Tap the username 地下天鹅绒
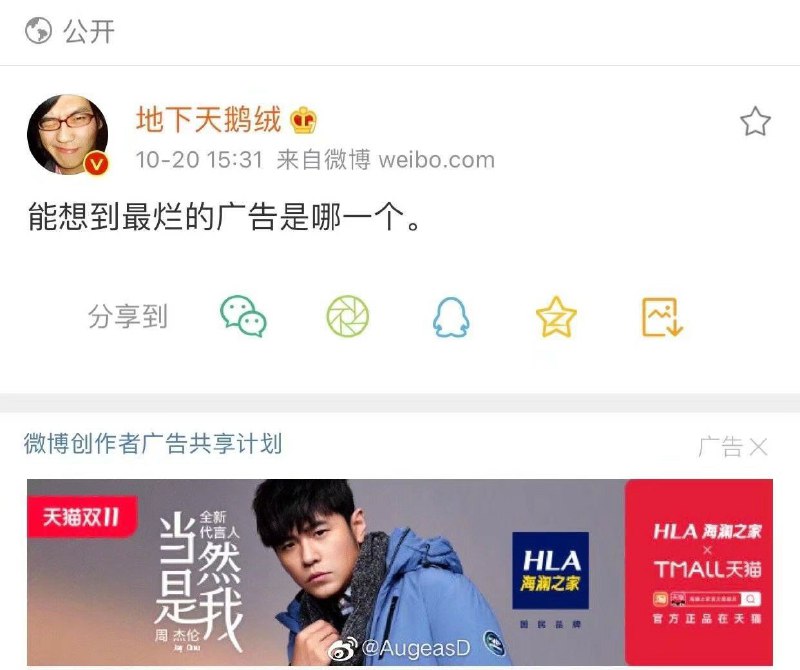Viewport: 800px width, 670px height. [208, 120]
